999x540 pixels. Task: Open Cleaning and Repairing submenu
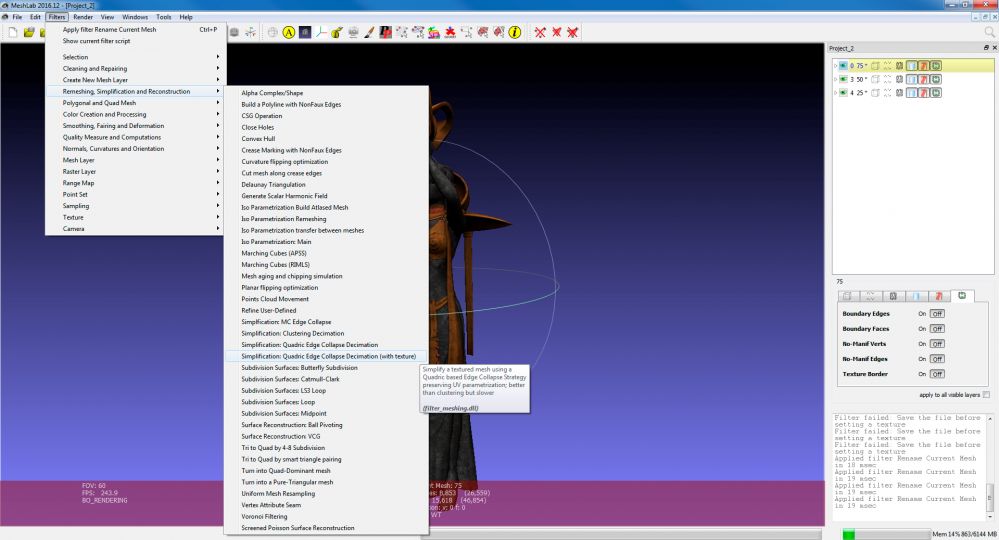pos(135,68)
